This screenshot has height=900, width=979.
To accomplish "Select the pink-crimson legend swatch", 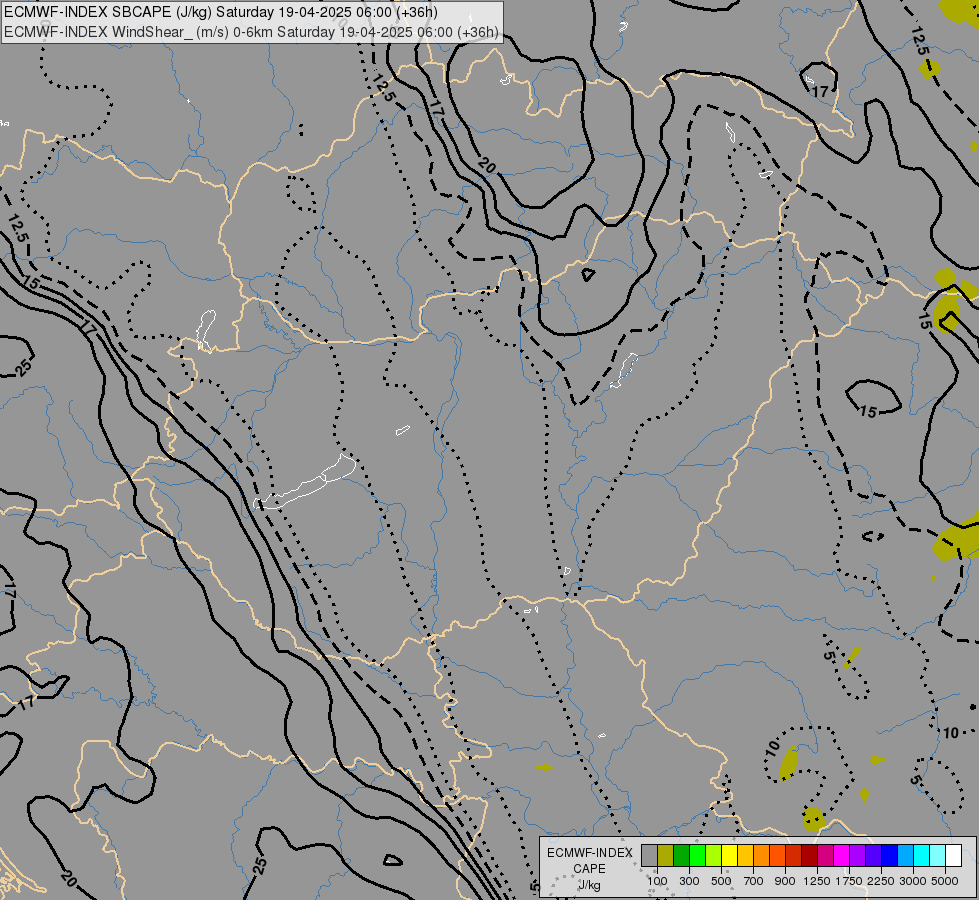I will click(x=825, y=855).
